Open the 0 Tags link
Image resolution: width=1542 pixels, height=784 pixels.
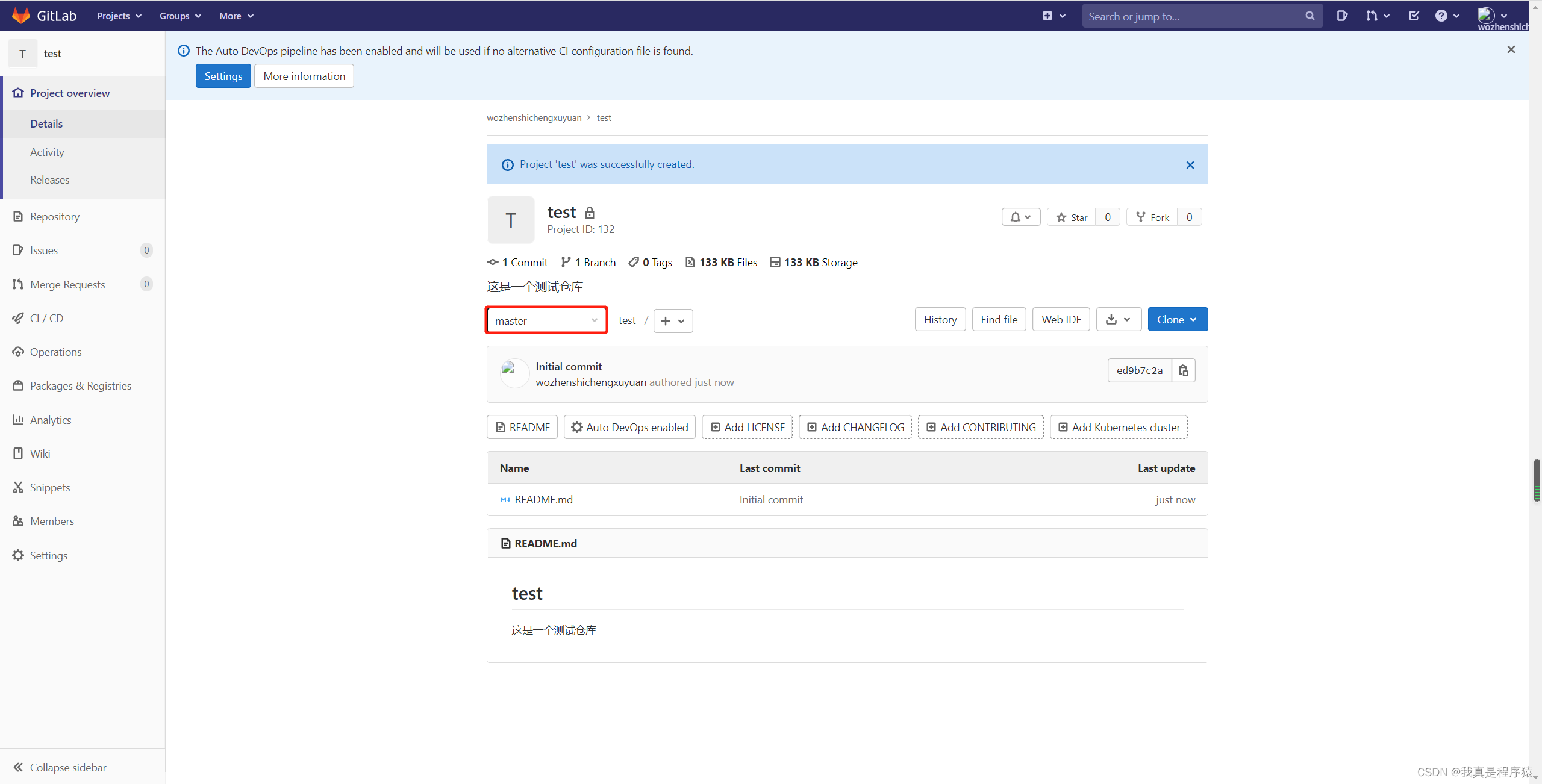point(651,262)
